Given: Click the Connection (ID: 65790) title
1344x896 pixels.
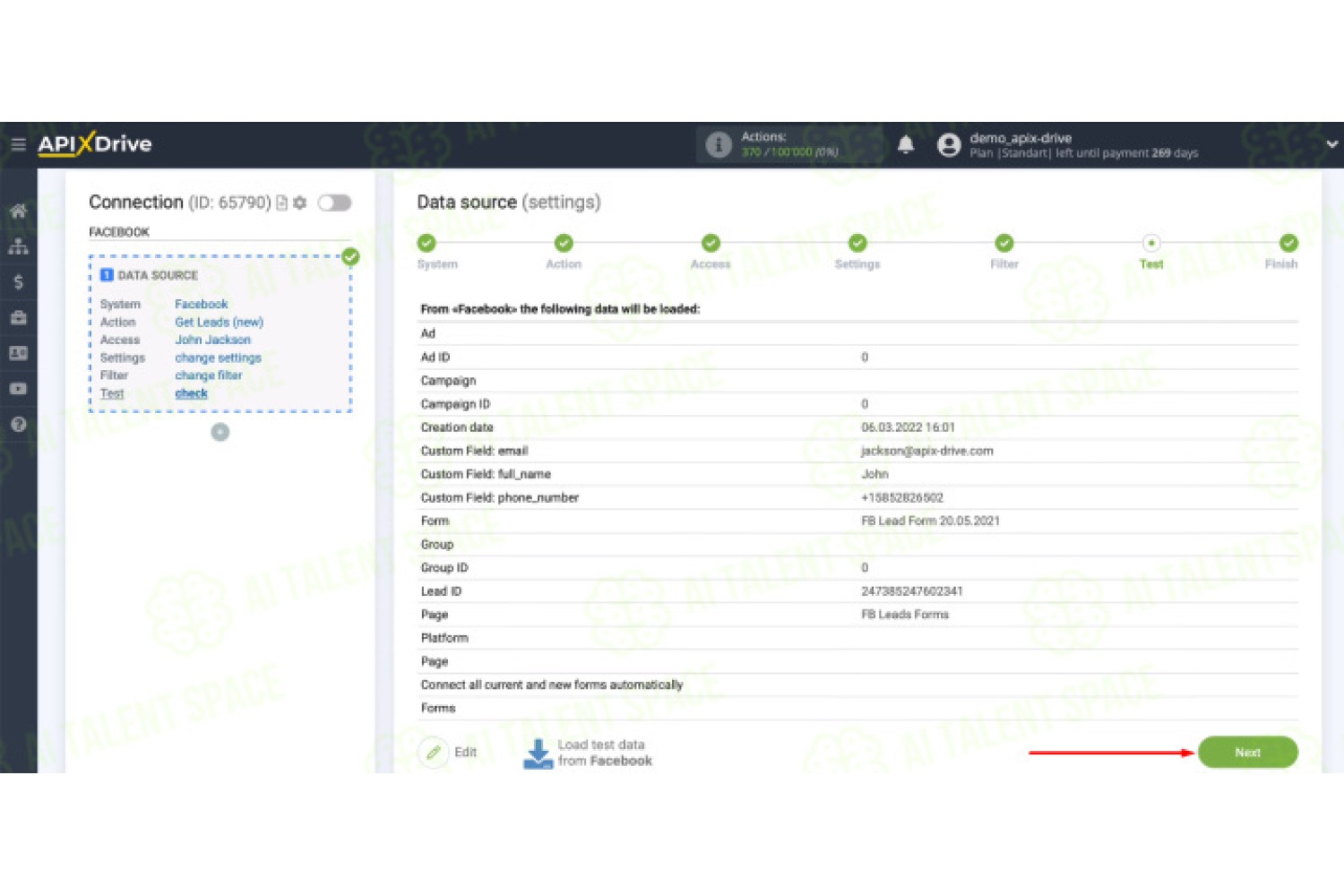Looking at the screenshot, I should pyautogui.click(x=179, y=202).
